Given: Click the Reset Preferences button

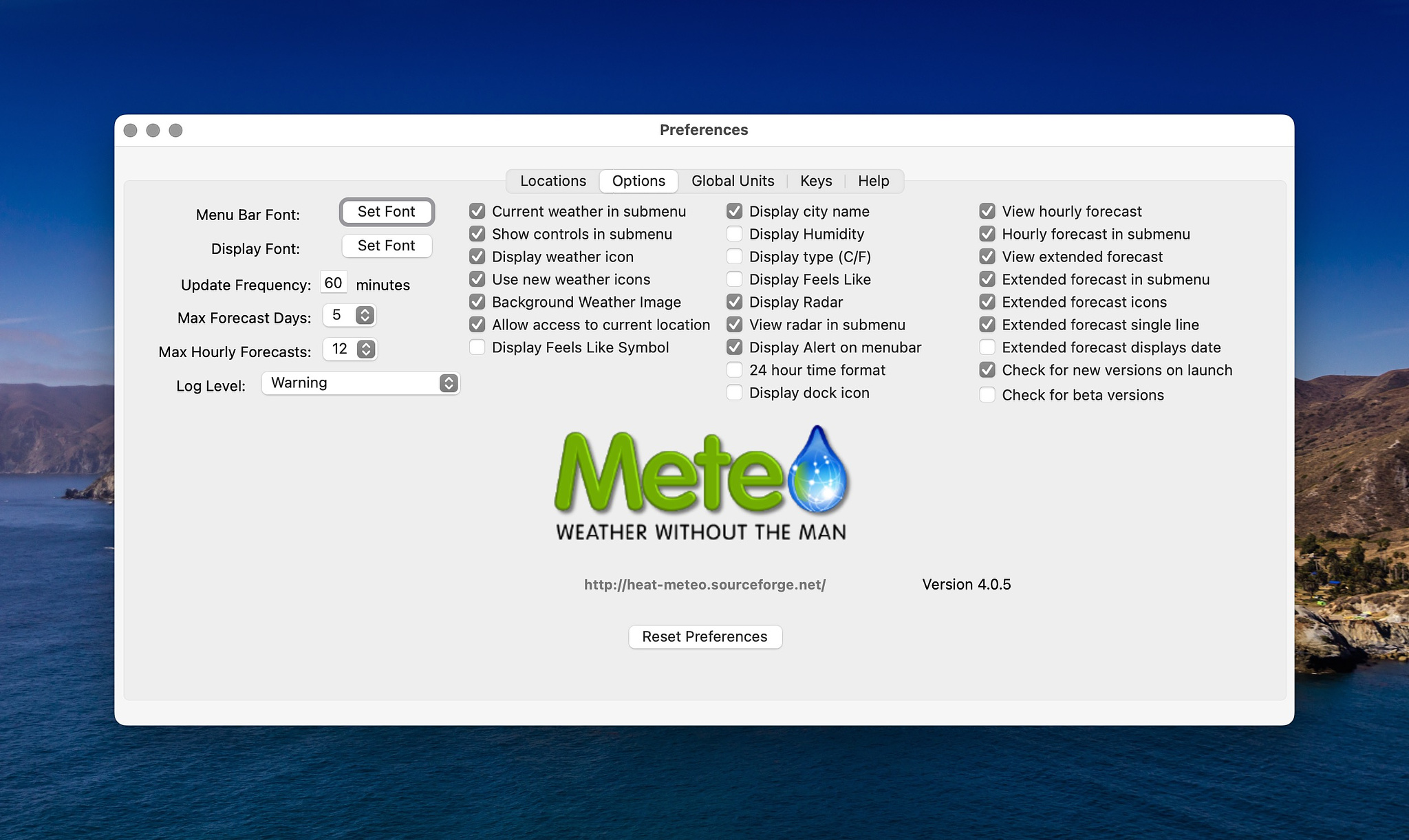Looking at the screenshot, I should [x=705, y=636].
